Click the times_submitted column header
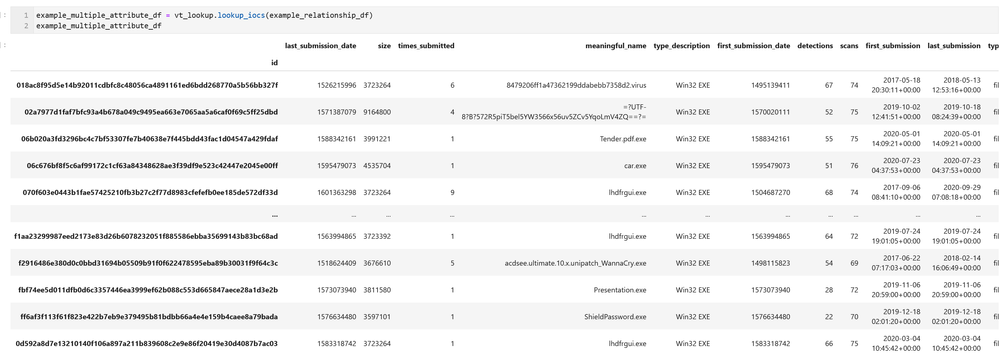The width and height of the screenshot is (999, 362). pos(426,46)
